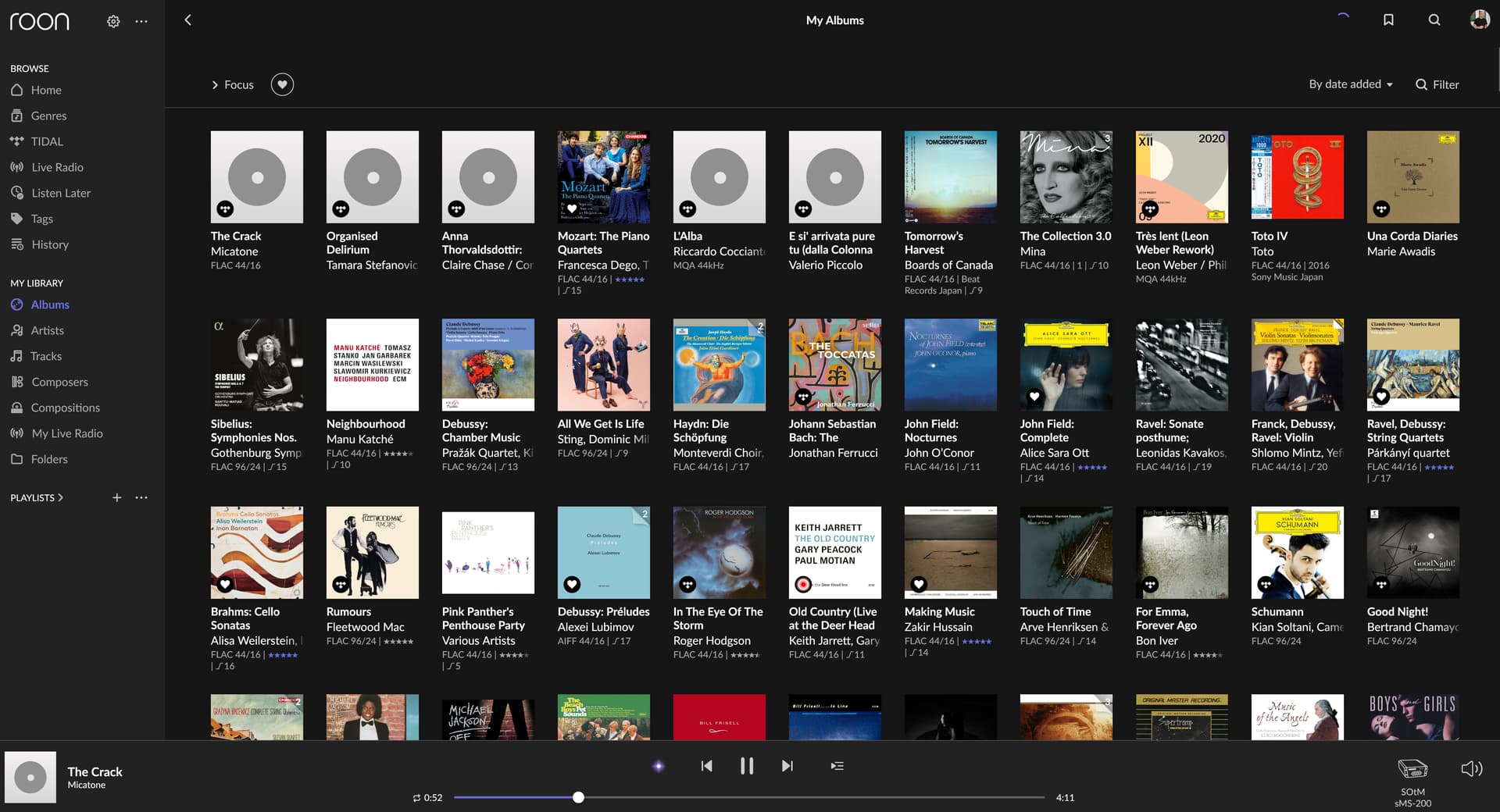This screenshot has width=1500, height=812.
Task: Unfavorite the Alice Sara Ott John Field album
Action: click(x=1034, y=397)
